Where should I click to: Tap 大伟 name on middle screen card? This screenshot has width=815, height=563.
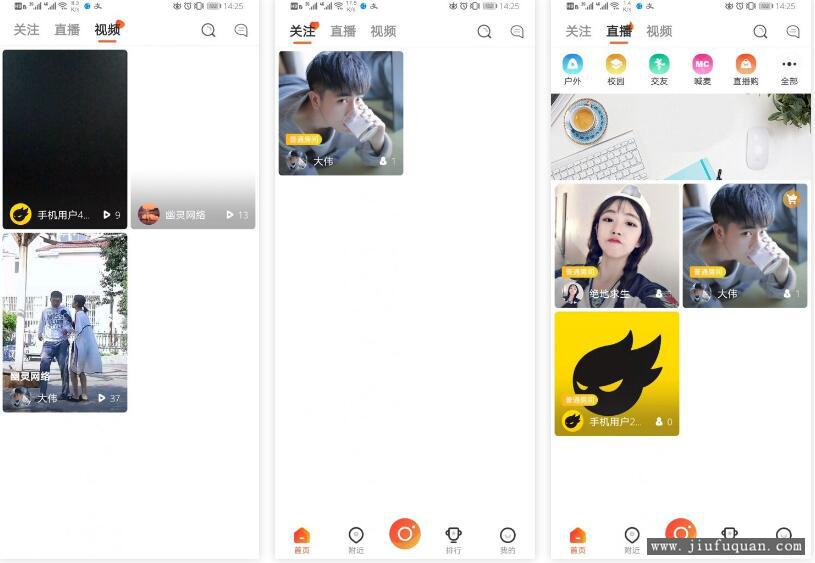pos(323,162)
